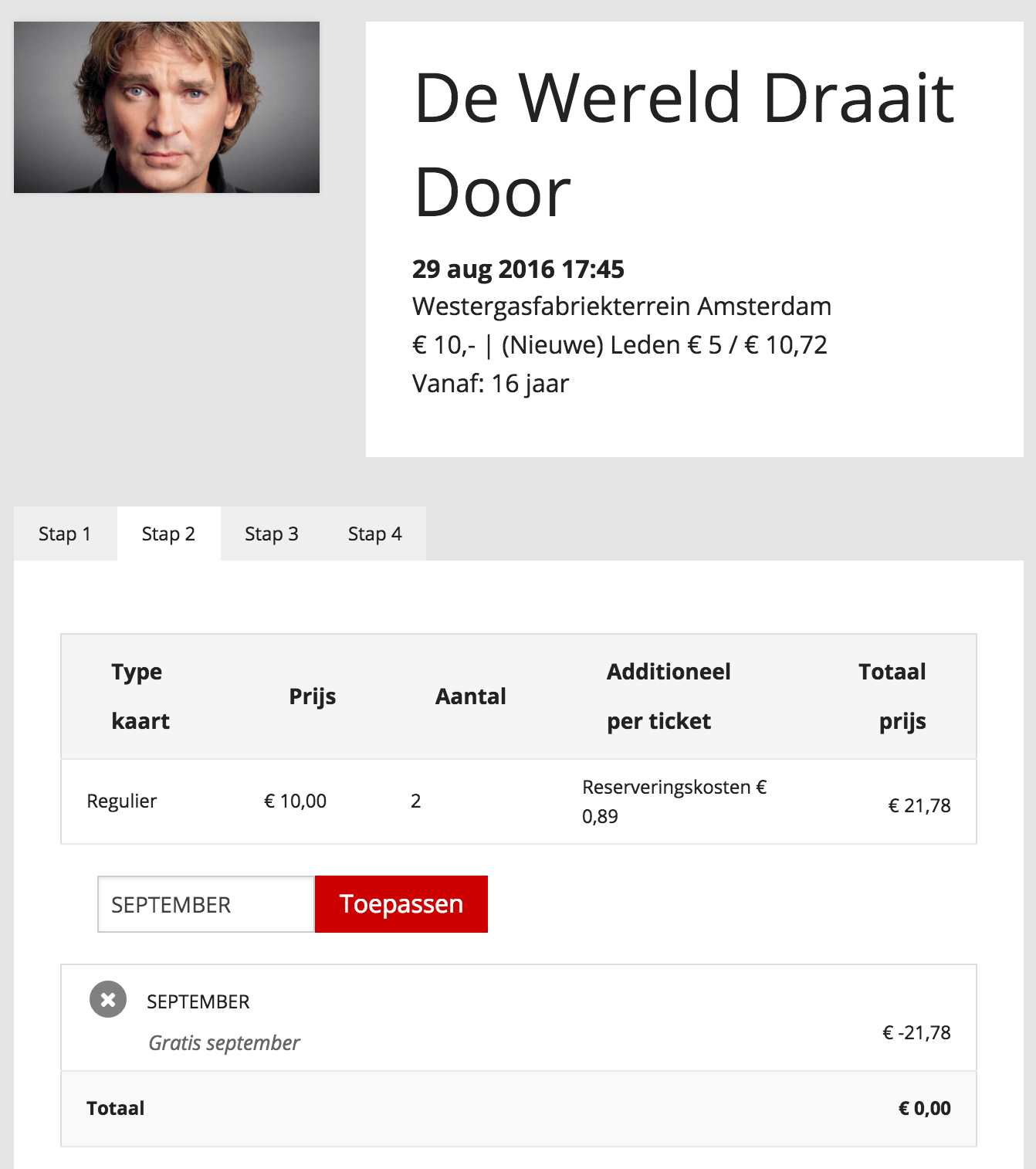Select the Stap 2 tab
1036x1169 pixels.
(x=168, y=534)
